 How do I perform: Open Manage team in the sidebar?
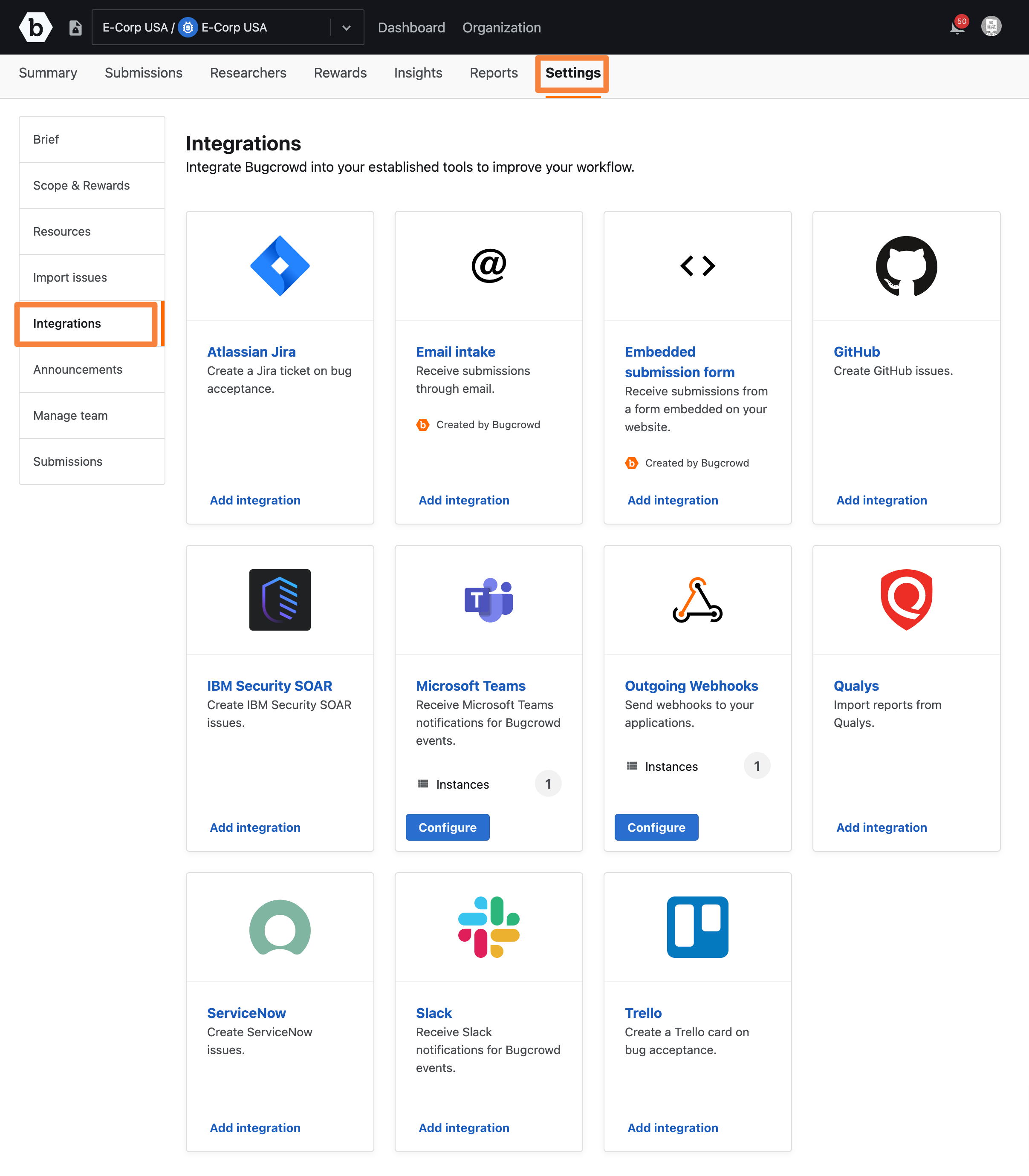click(92, 415)
